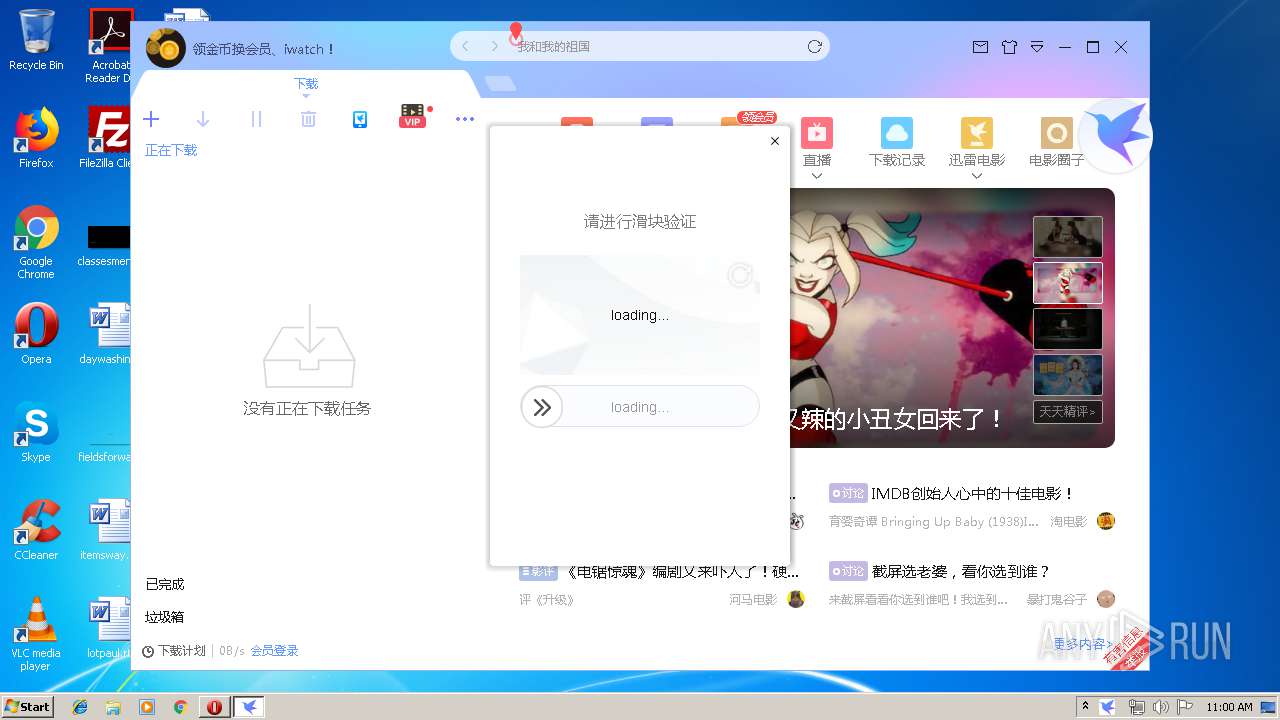Open the VIP film icon
Image resolution: width=1280 pixels, height=720 pixels.
413,116
